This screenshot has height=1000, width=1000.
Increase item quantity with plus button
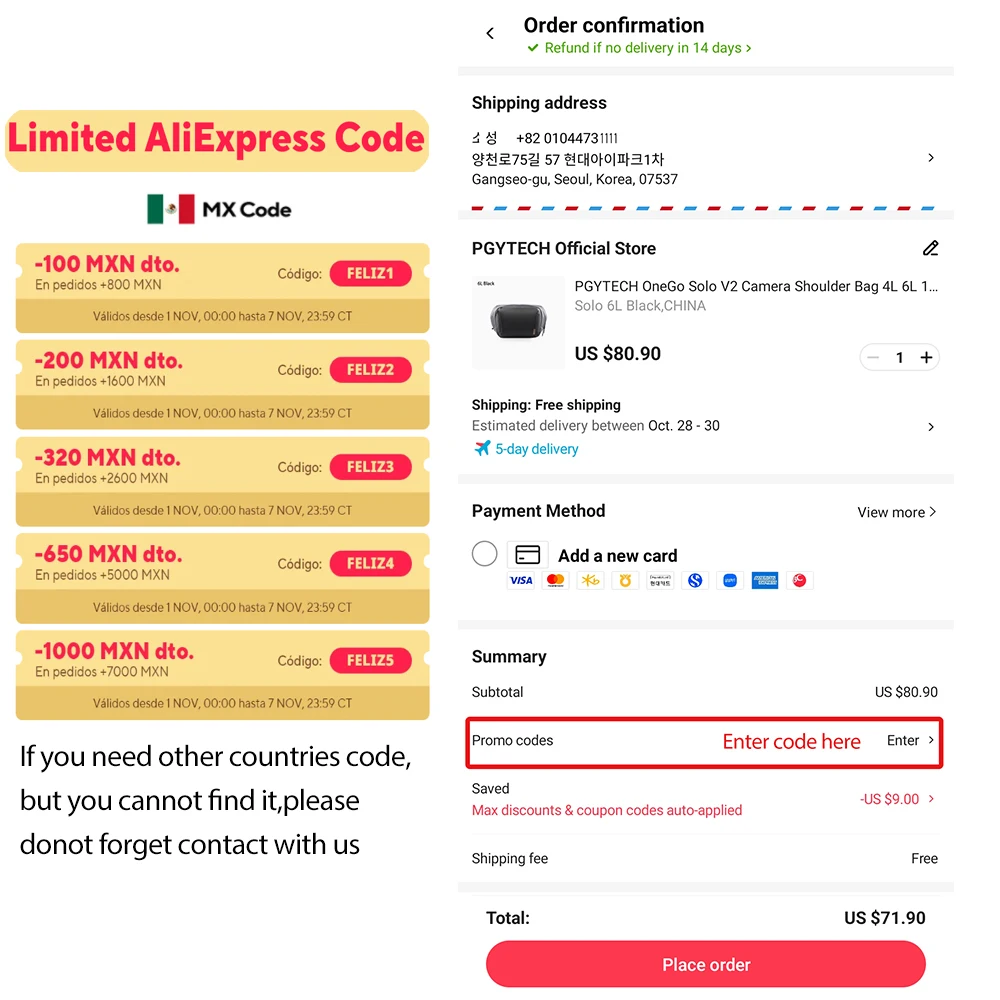[927, 357]
